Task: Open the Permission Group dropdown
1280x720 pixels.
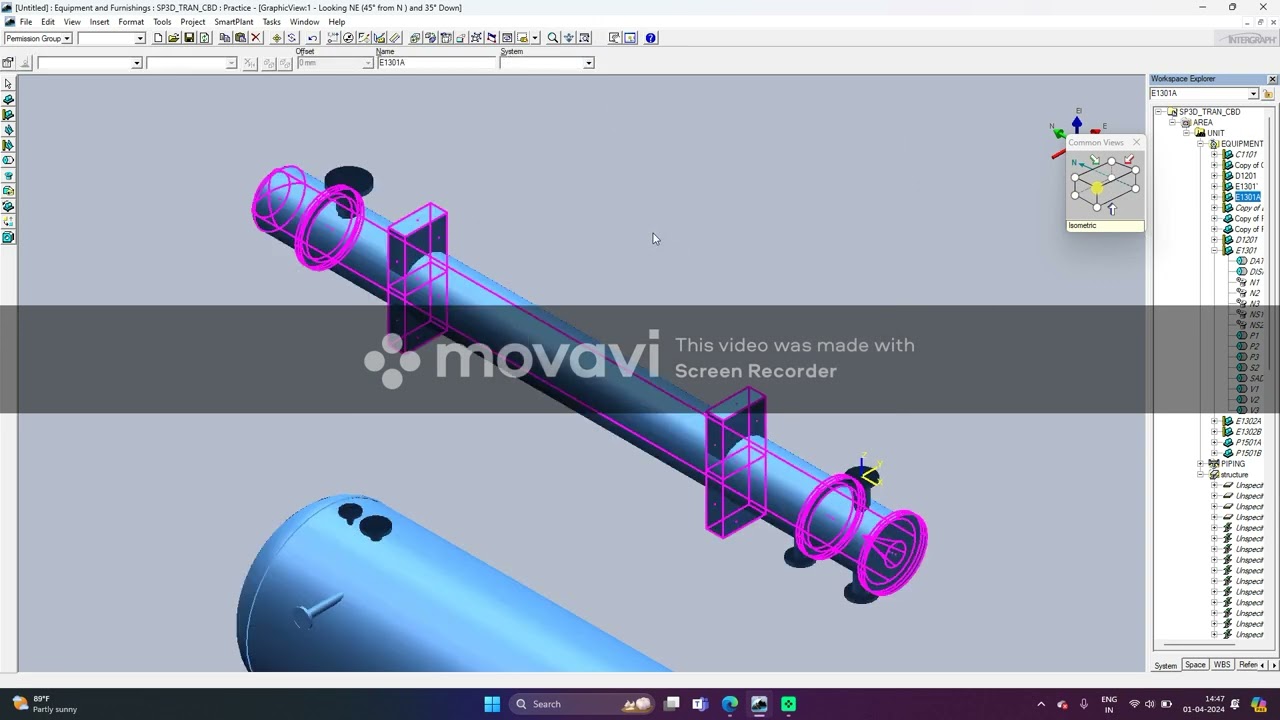Action: 66,38
